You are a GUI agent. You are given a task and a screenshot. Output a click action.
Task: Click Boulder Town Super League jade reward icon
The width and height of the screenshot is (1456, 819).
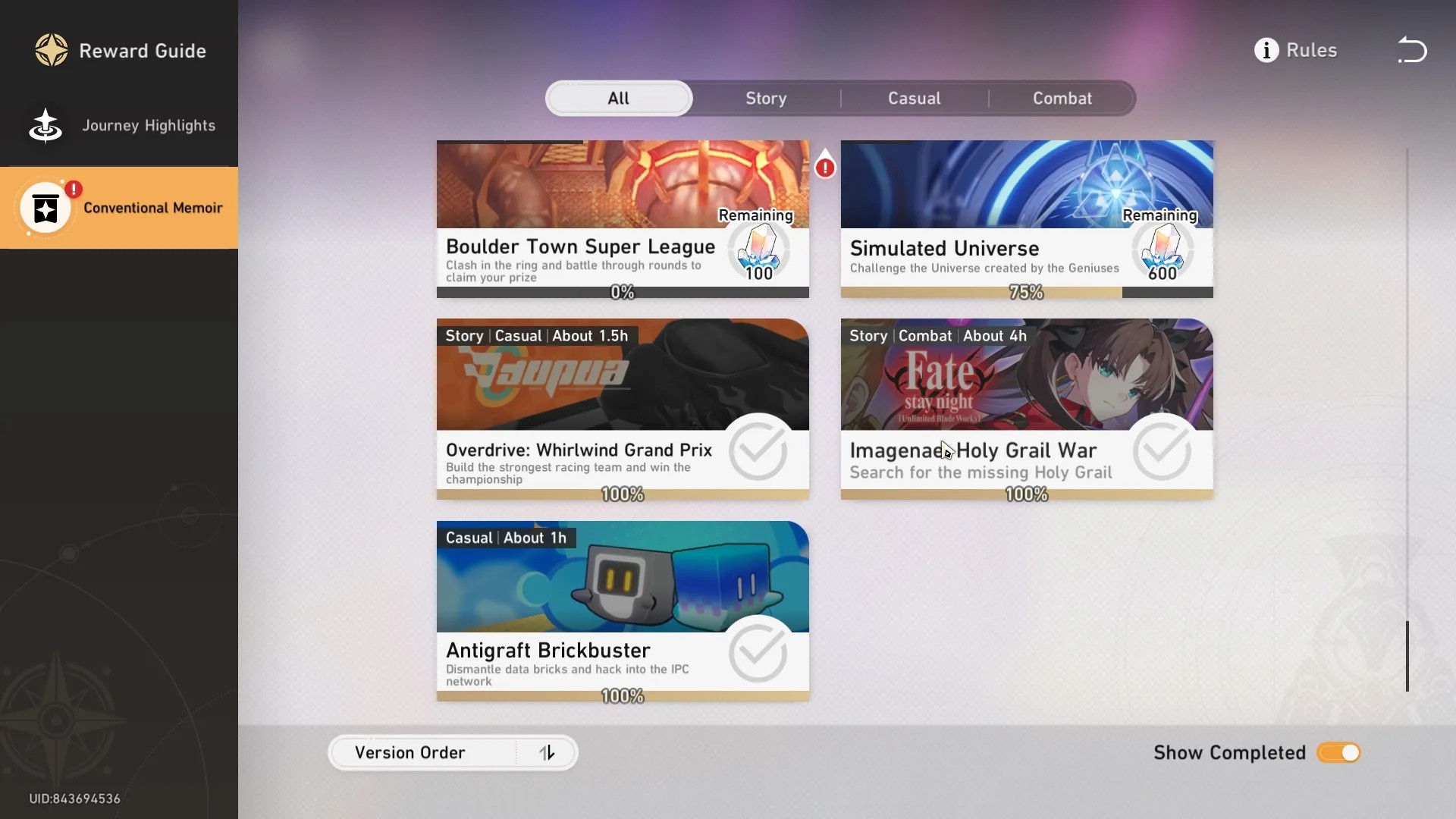(759, 252)
